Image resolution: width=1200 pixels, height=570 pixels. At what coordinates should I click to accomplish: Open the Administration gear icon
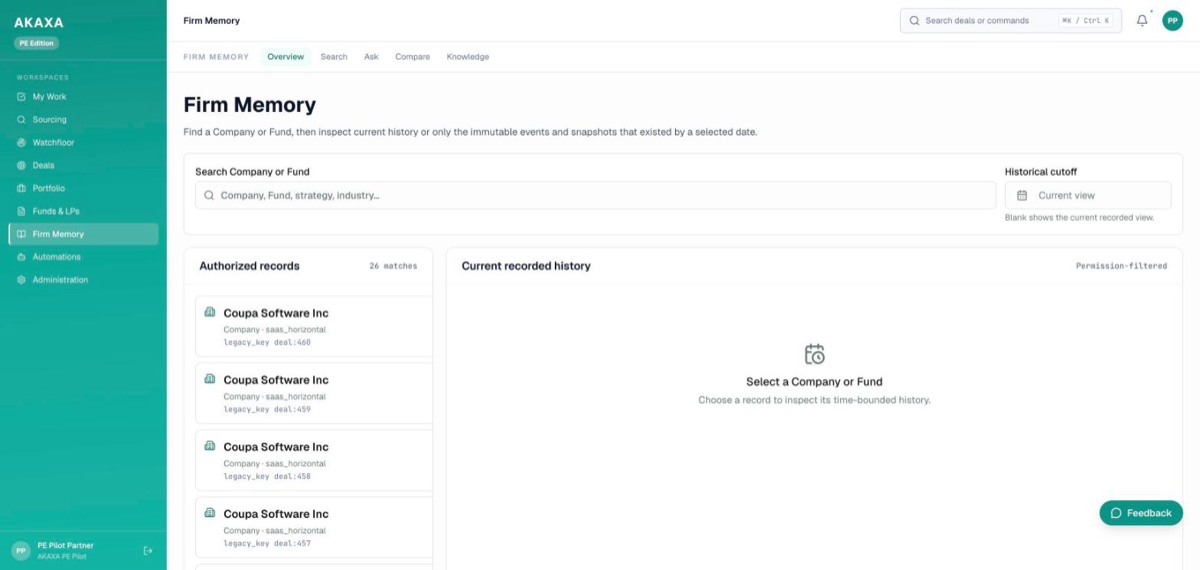tap(22, 280)
